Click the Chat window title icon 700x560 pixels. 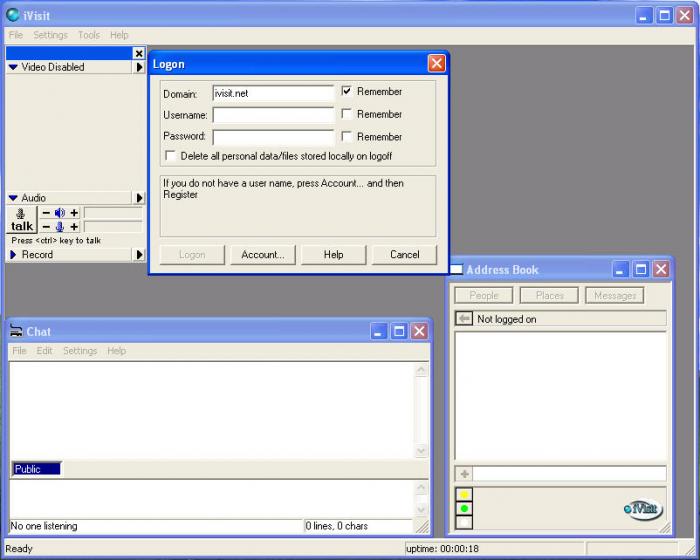(16, 331)
